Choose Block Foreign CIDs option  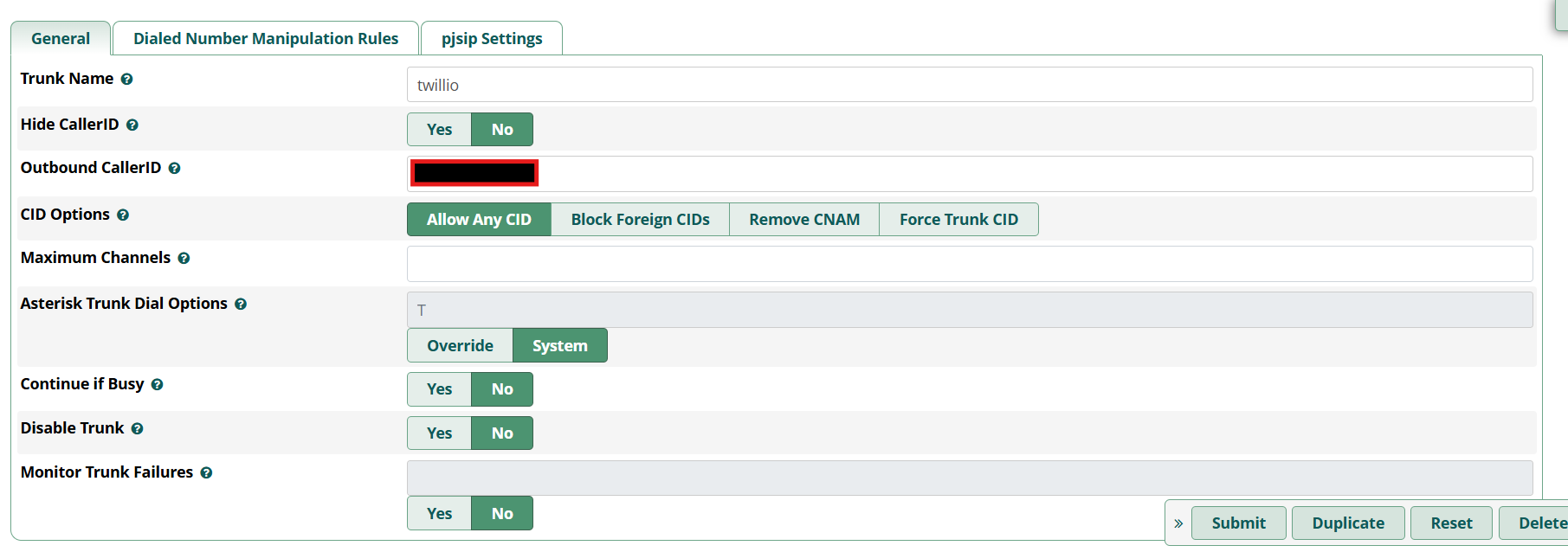tap(640, 220)
